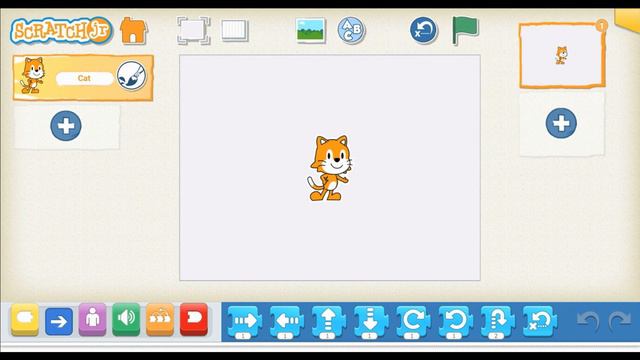
Task: Click the Undo arrow
Action: click(588, 321)
